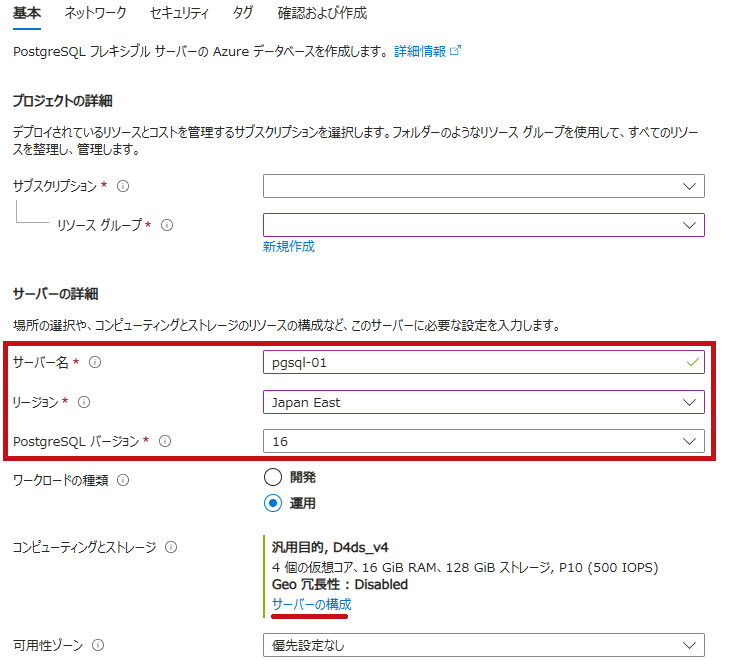This screenshot has height=667, width=730.
Task: Click the サーバーの構成 link
Action: (311, 605)
